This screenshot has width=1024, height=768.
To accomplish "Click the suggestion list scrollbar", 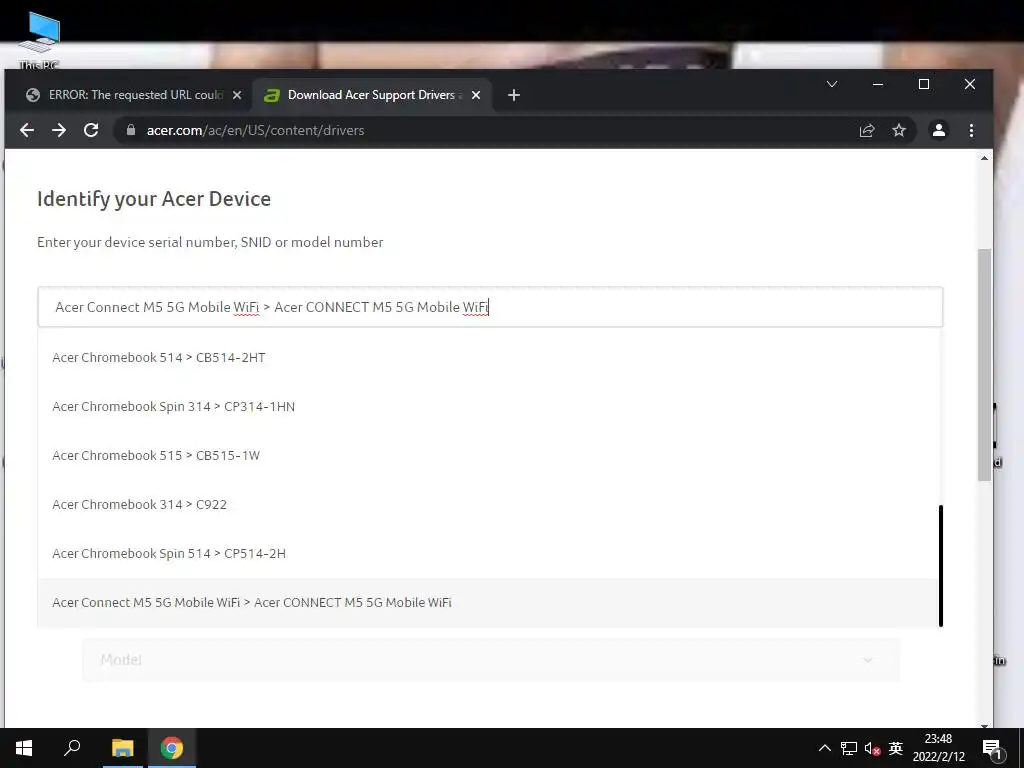I will coord(941,565).
